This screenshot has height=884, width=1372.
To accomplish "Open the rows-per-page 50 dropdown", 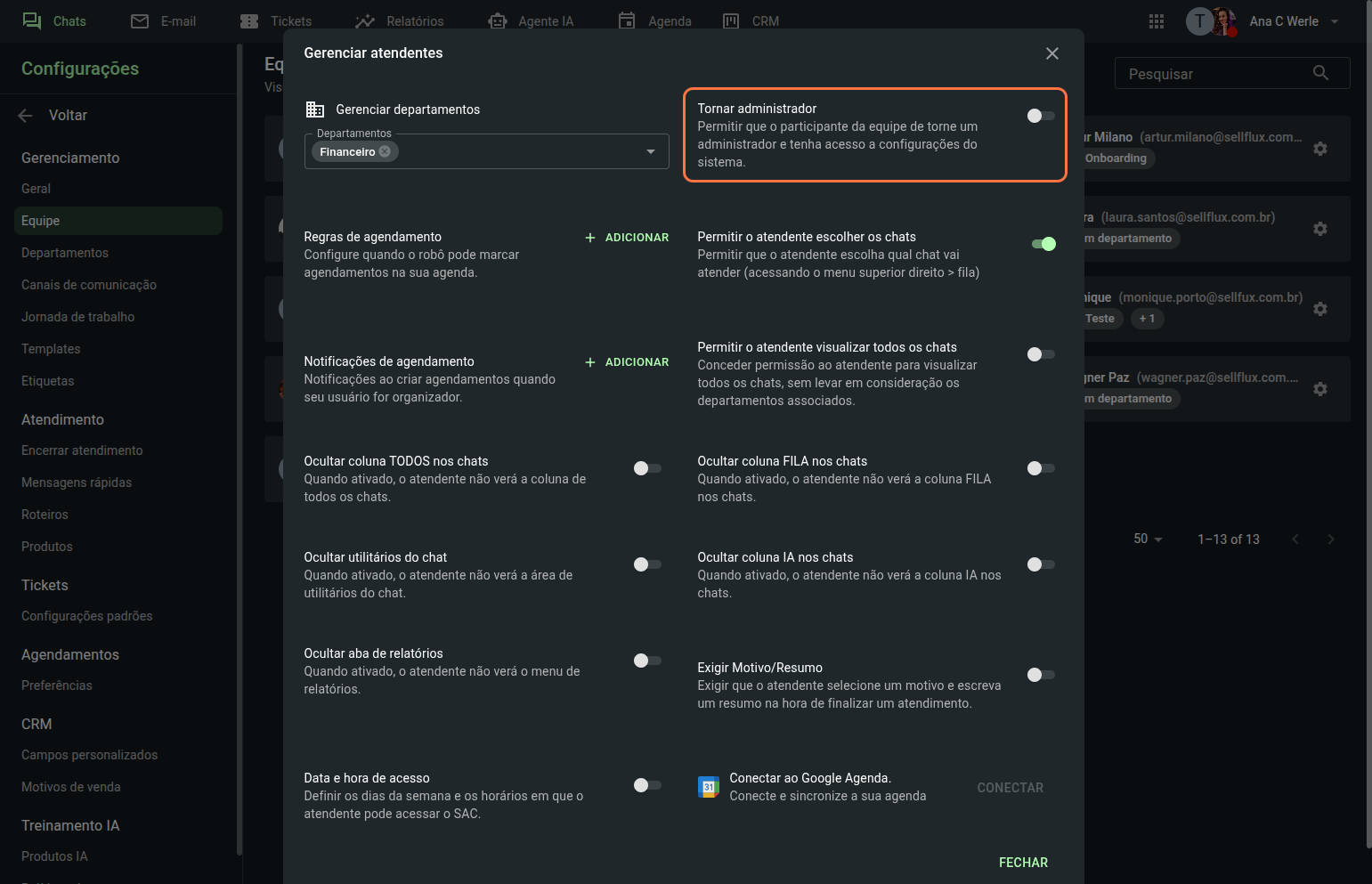I will [x=1148, y=539].
